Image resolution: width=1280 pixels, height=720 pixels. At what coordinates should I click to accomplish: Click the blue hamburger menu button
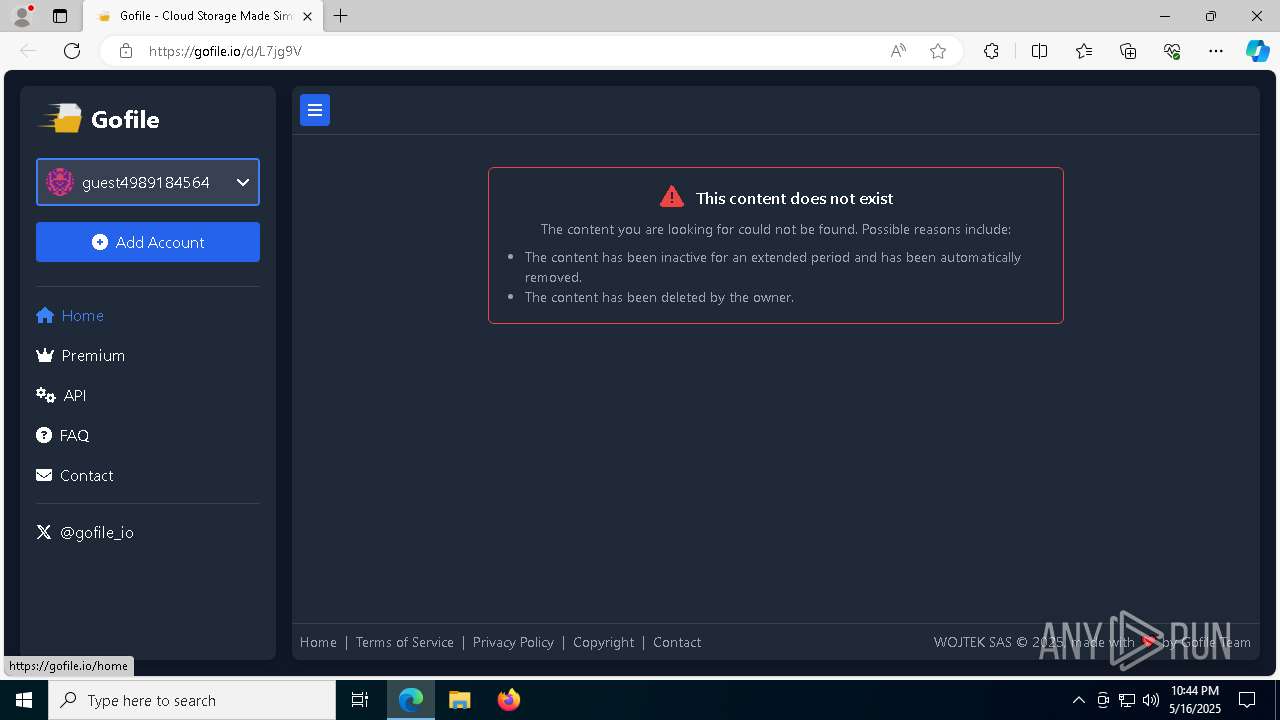315,110
